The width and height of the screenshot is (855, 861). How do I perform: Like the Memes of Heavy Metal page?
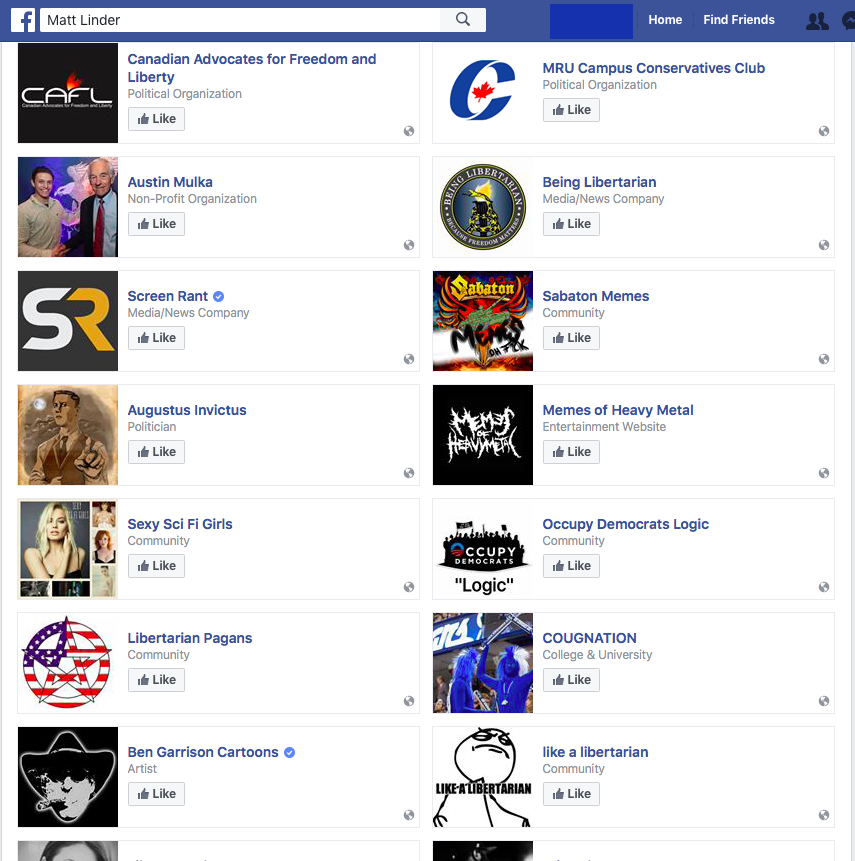pyautogui.click(x=571, y=452)
